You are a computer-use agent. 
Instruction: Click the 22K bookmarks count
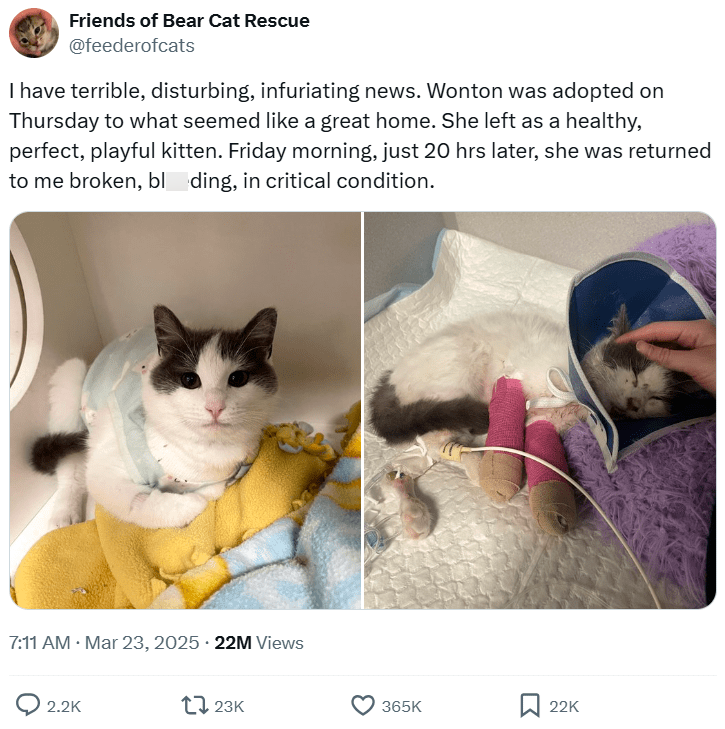(564, 706)
